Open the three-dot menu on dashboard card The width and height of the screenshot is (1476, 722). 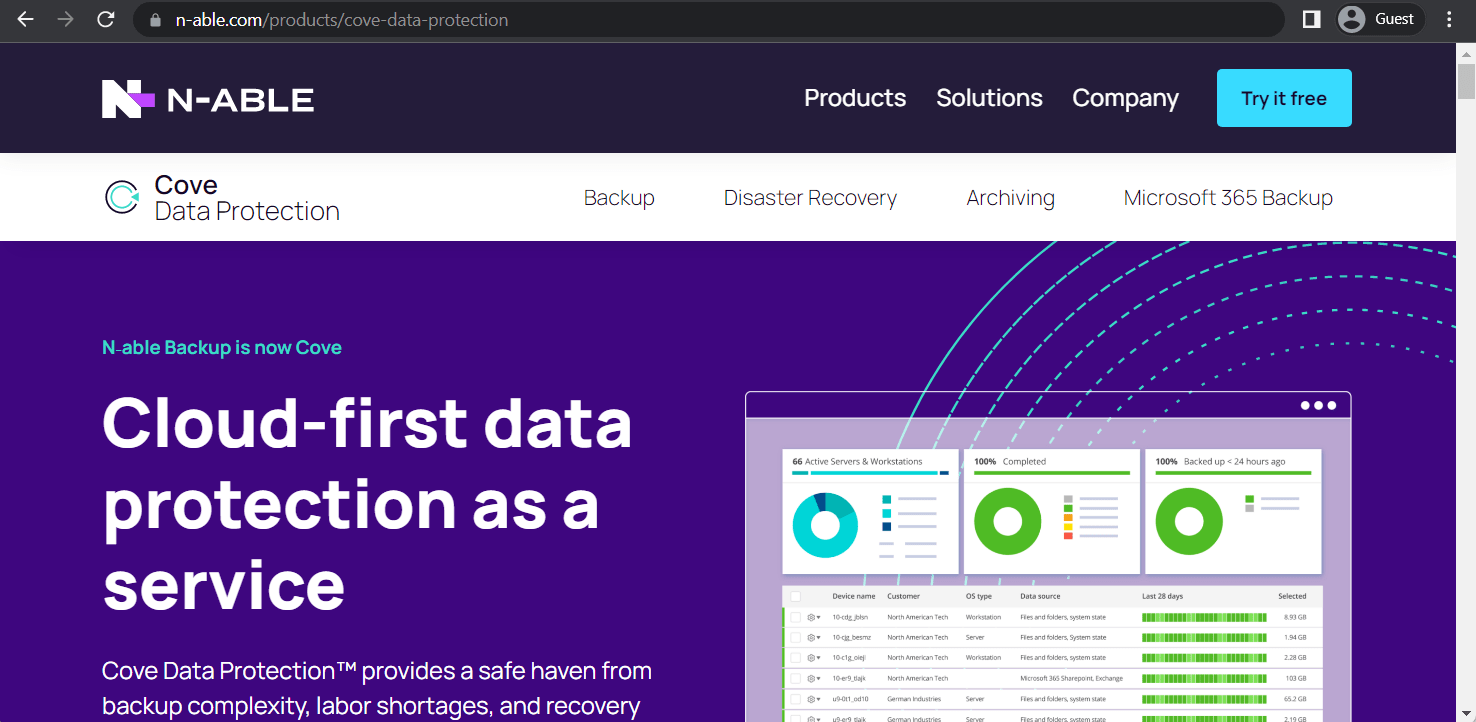(x=1319, y=405)
